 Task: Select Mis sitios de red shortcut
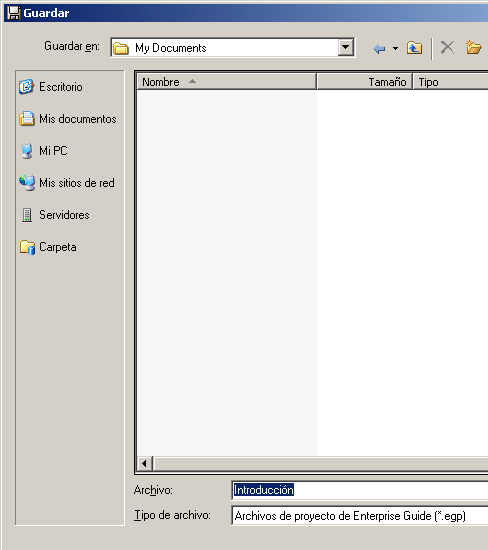(x=67, y=183)
